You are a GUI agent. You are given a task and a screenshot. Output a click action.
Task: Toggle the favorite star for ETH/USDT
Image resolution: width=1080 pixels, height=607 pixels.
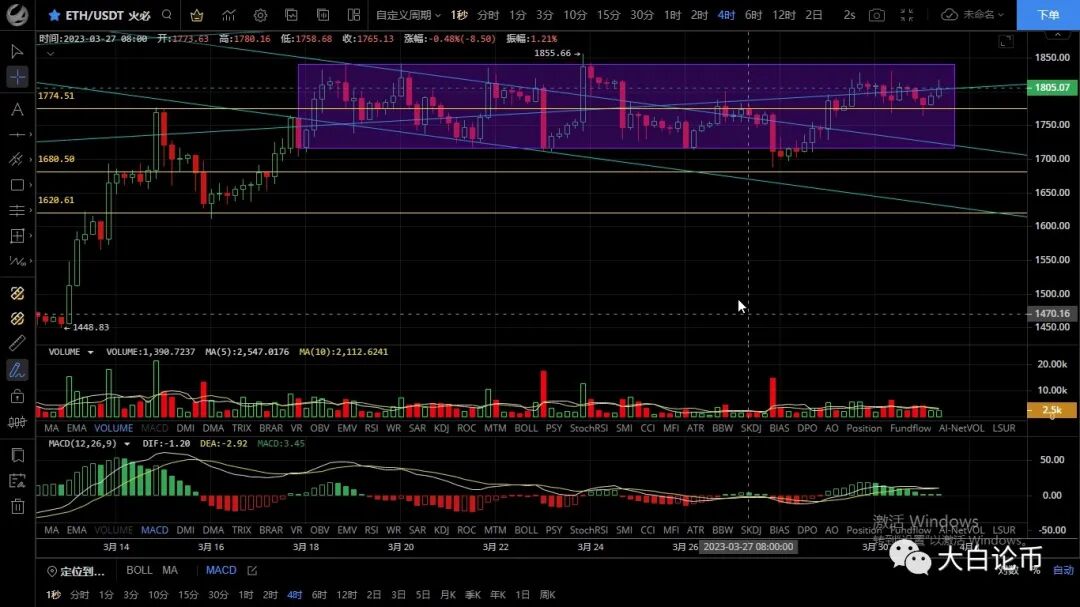54,15
